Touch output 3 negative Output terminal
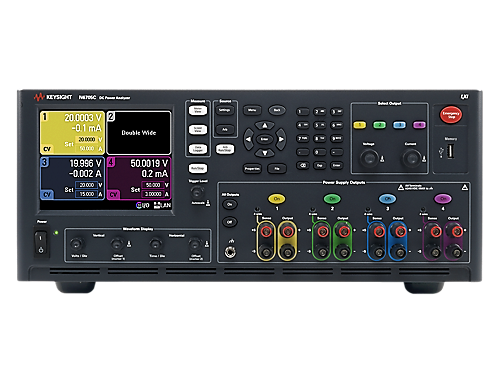The image size is (500, 375). pos(399,252)
